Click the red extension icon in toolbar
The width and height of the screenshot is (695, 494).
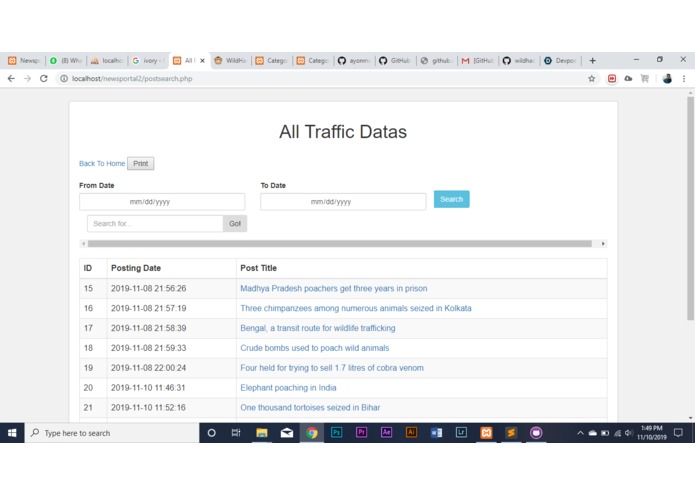[x=612, y=78]
